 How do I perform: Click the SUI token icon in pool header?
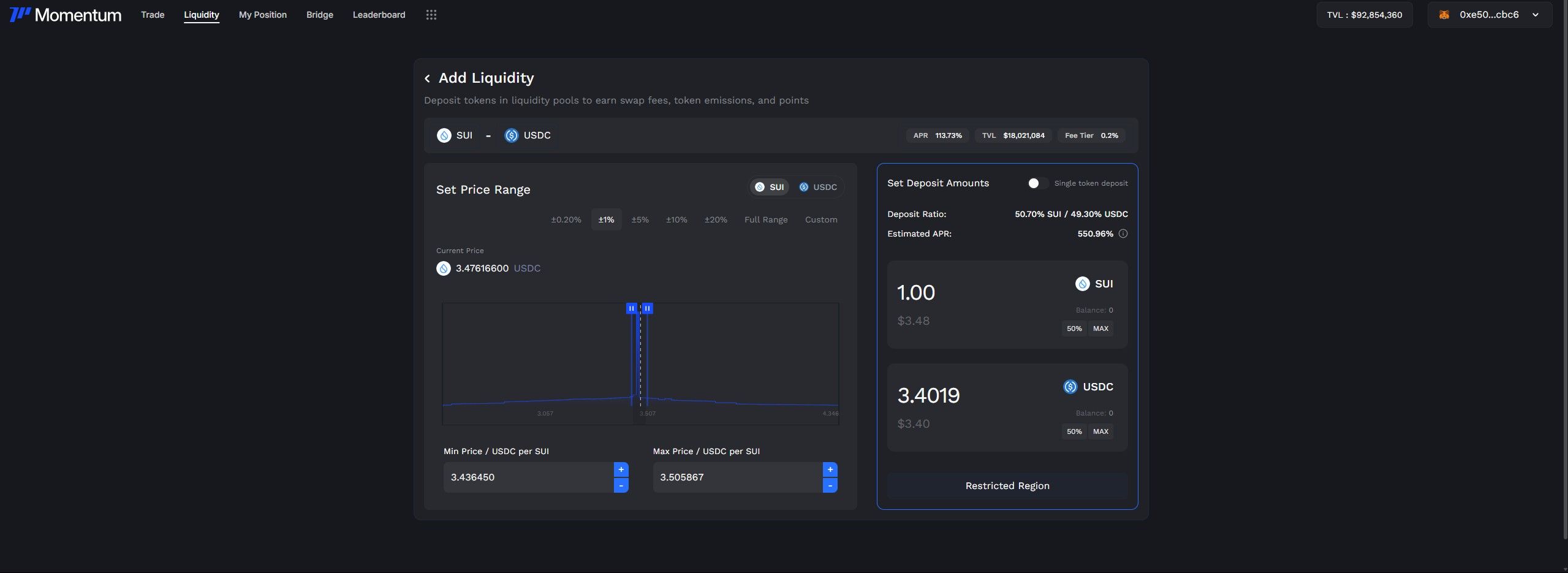coord(444,135)
